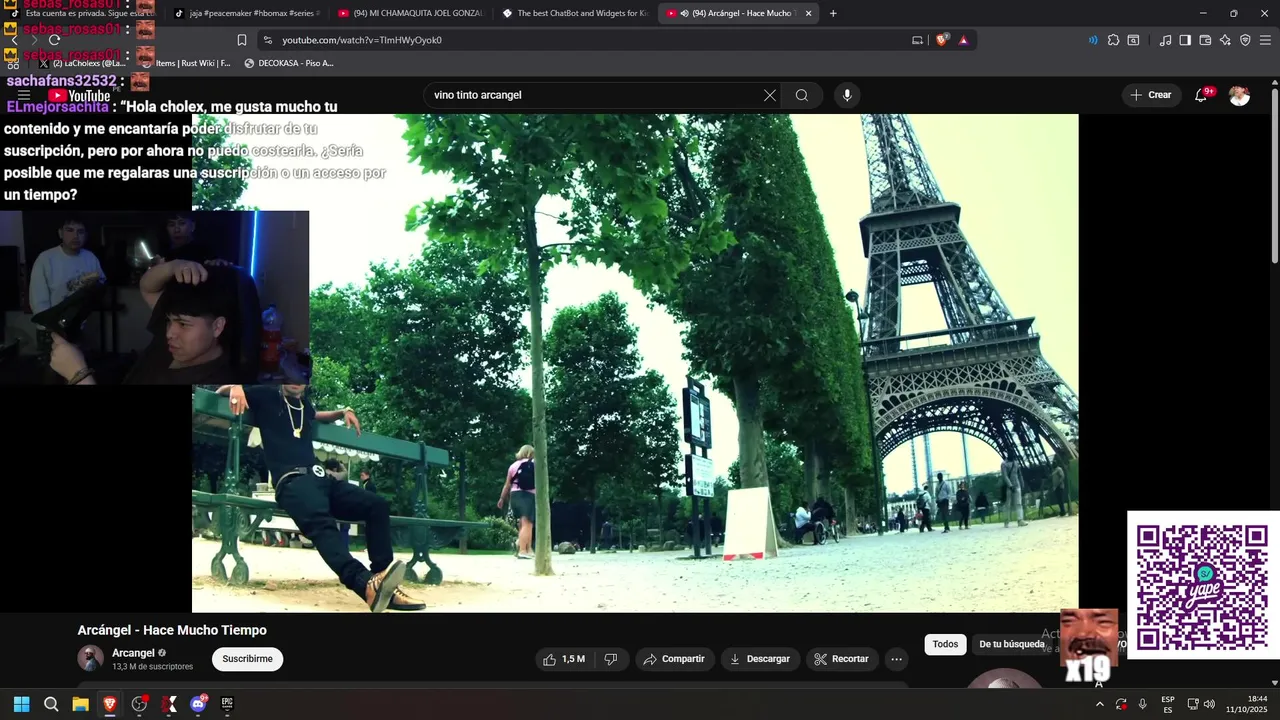Clear the YouTube search box text
Viewport: 1280px width, 720px height.
(x=770, y=95)
